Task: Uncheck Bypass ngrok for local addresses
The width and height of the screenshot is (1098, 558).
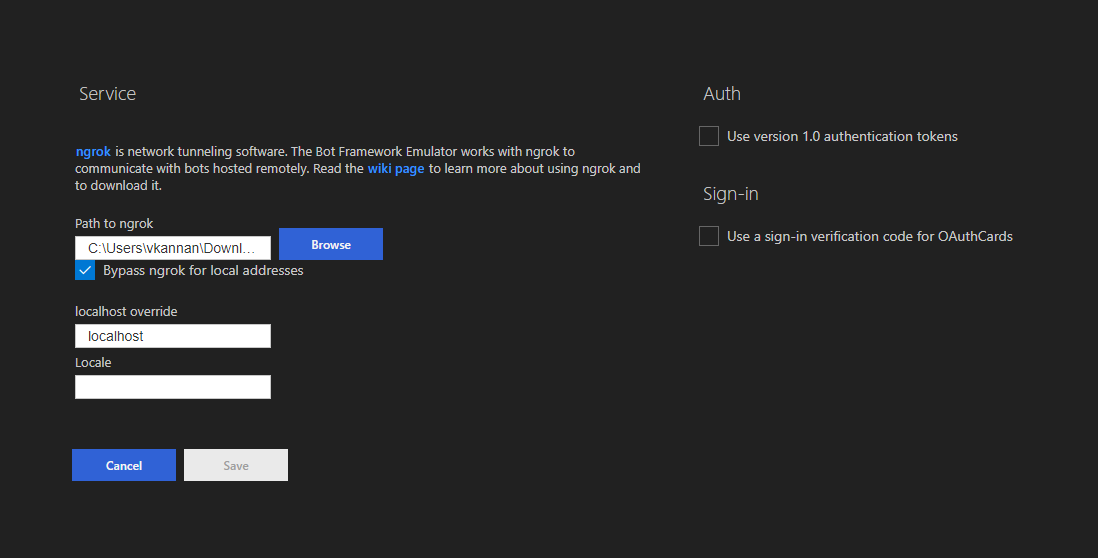Action: tap(85, 270)
